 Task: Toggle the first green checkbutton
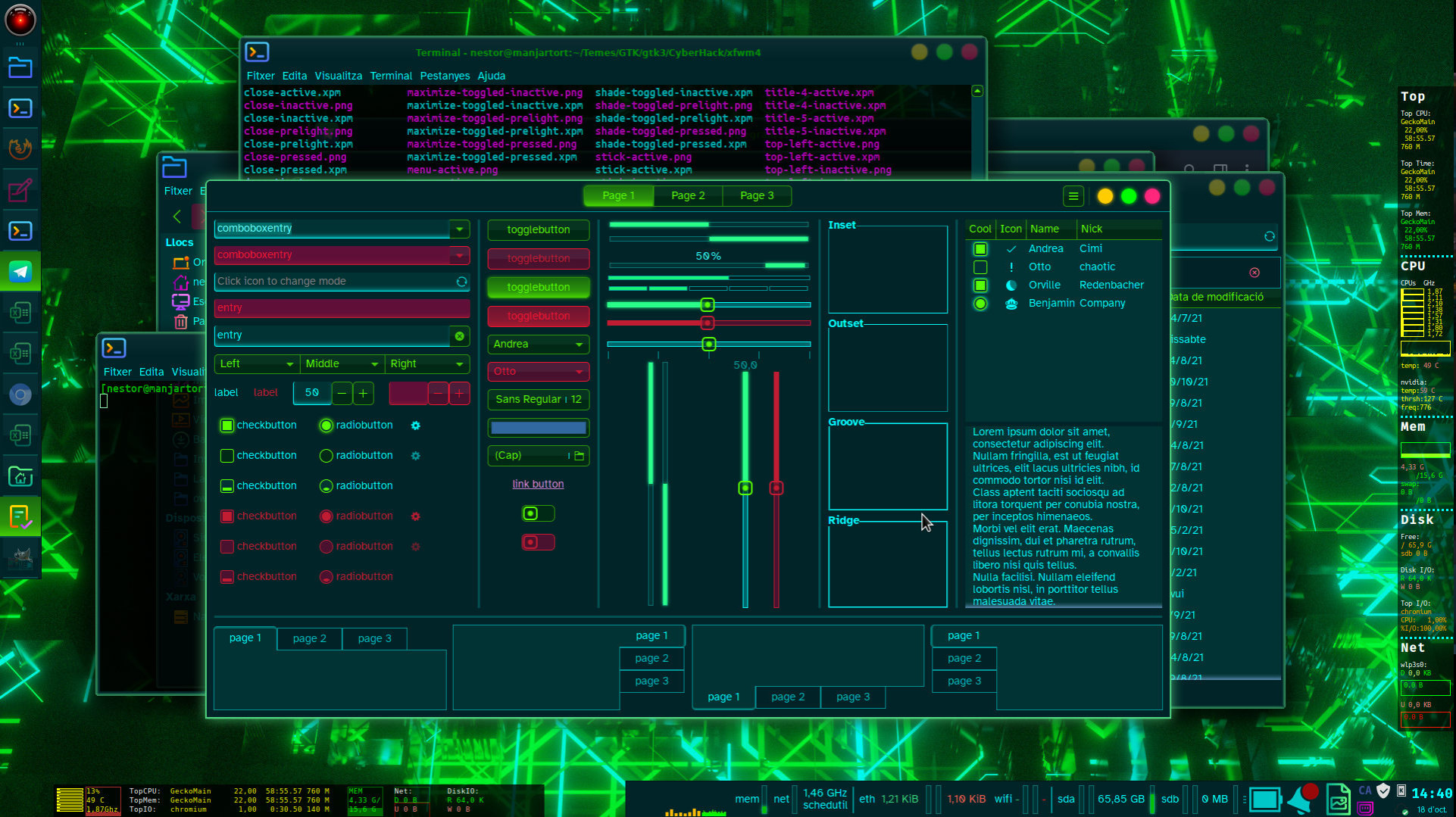point(227,426)
